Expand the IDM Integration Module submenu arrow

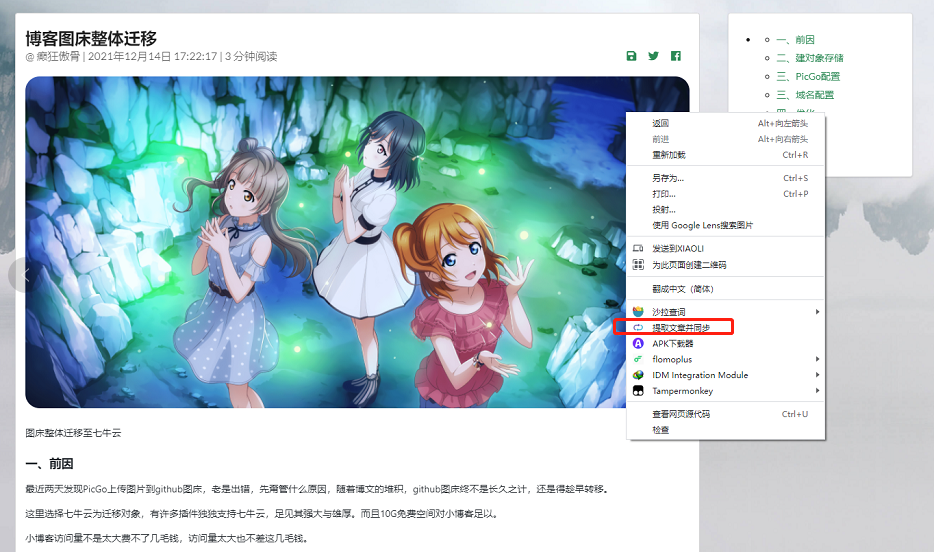(817, 375)
